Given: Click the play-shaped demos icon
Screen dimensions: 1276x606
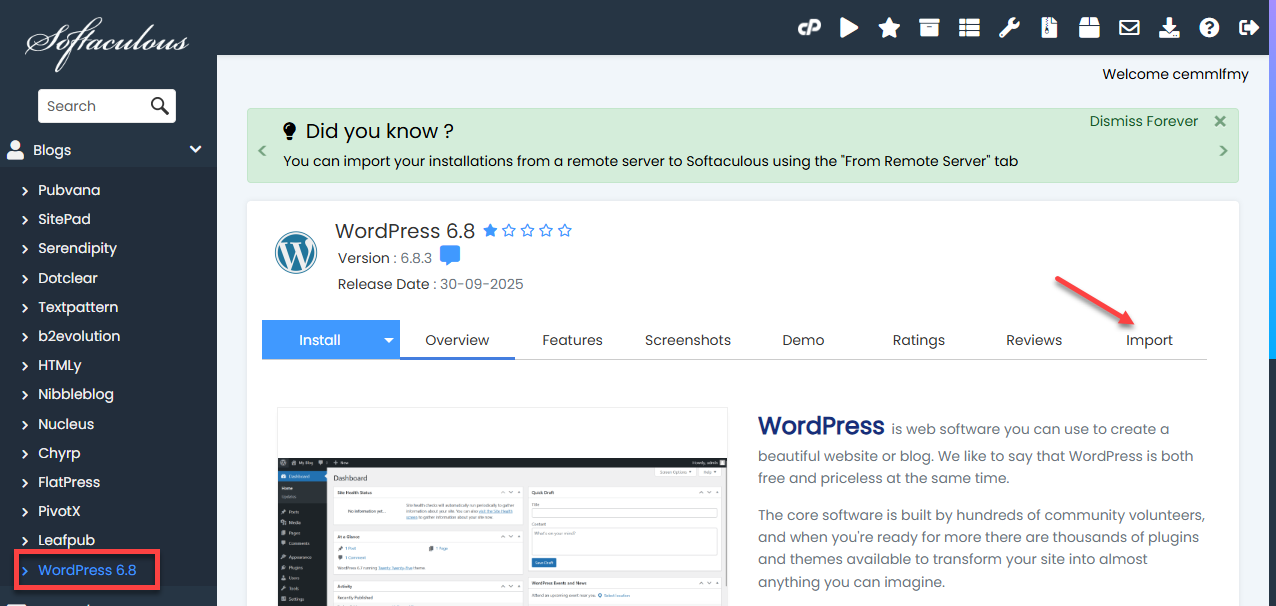Looking at the screenshot, I should pyautogui.click(x=849, y=28).
